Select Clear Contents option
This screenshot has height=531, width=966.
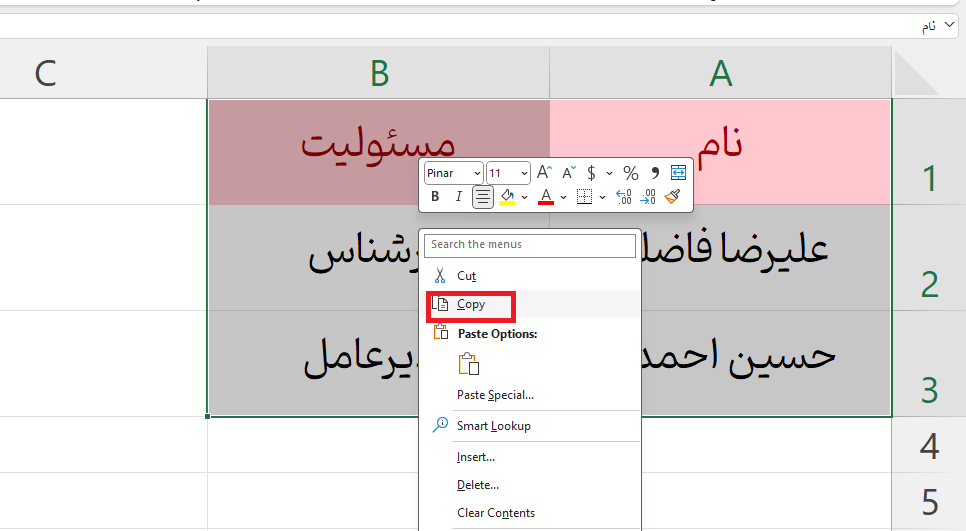tap(495, 513)
